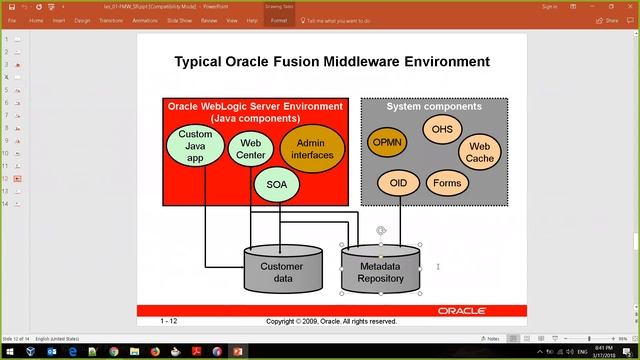Open Ribbon Display Options icon

coord(573,7)
